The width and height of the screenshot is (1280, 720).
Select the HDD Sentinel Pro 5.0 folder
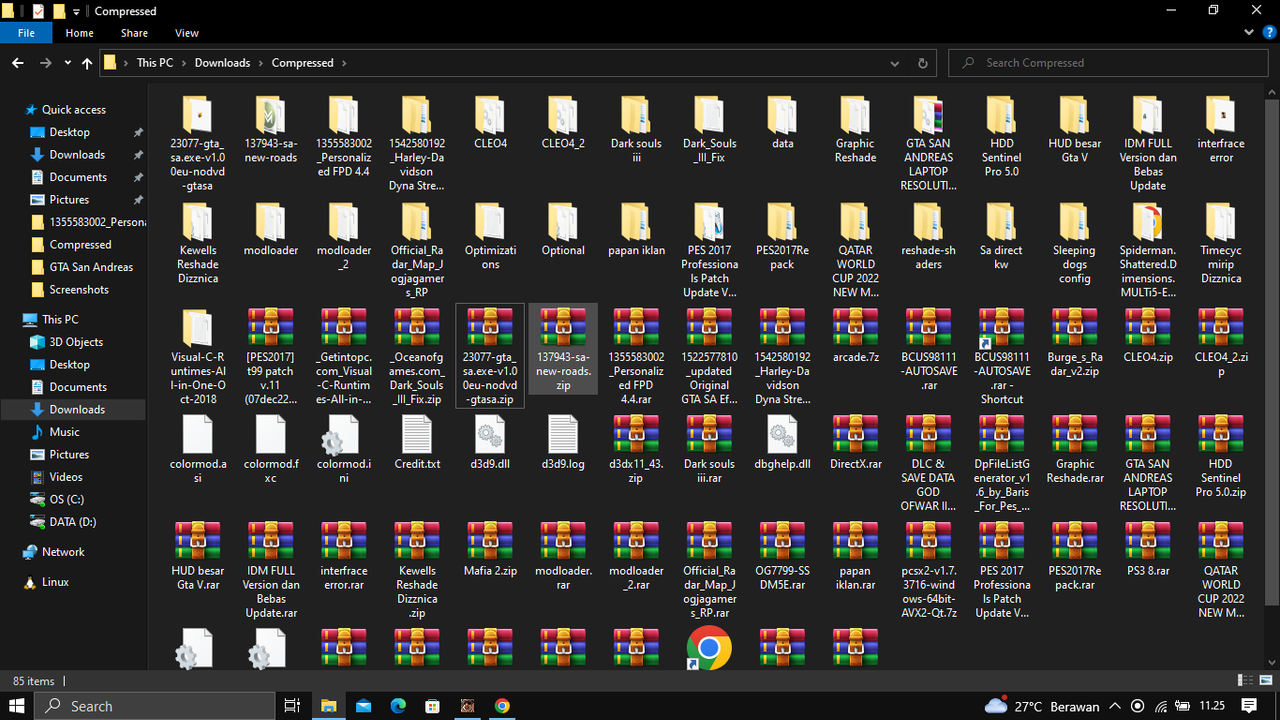(1002, 137)
